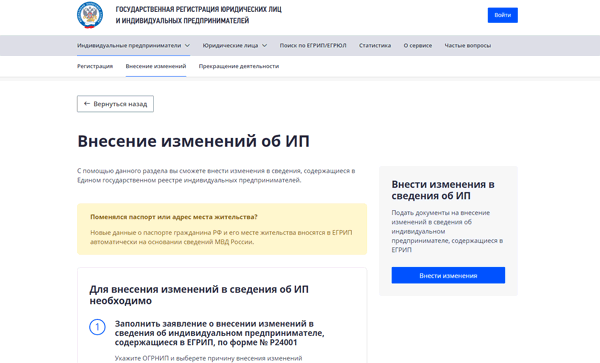Click paragraph С помощью данного раздела
This screenshot has height=363, width=600.
point(216,176)
